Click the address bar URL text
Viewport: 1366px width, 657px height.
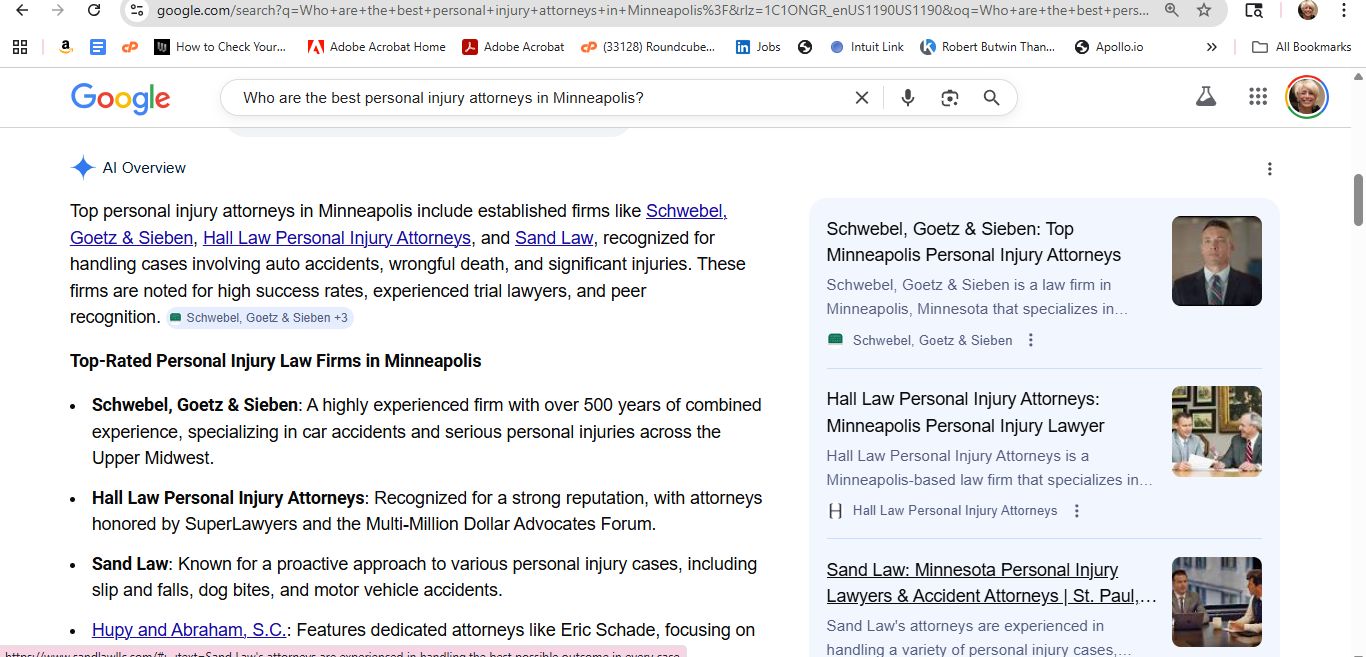coord(652,10)
